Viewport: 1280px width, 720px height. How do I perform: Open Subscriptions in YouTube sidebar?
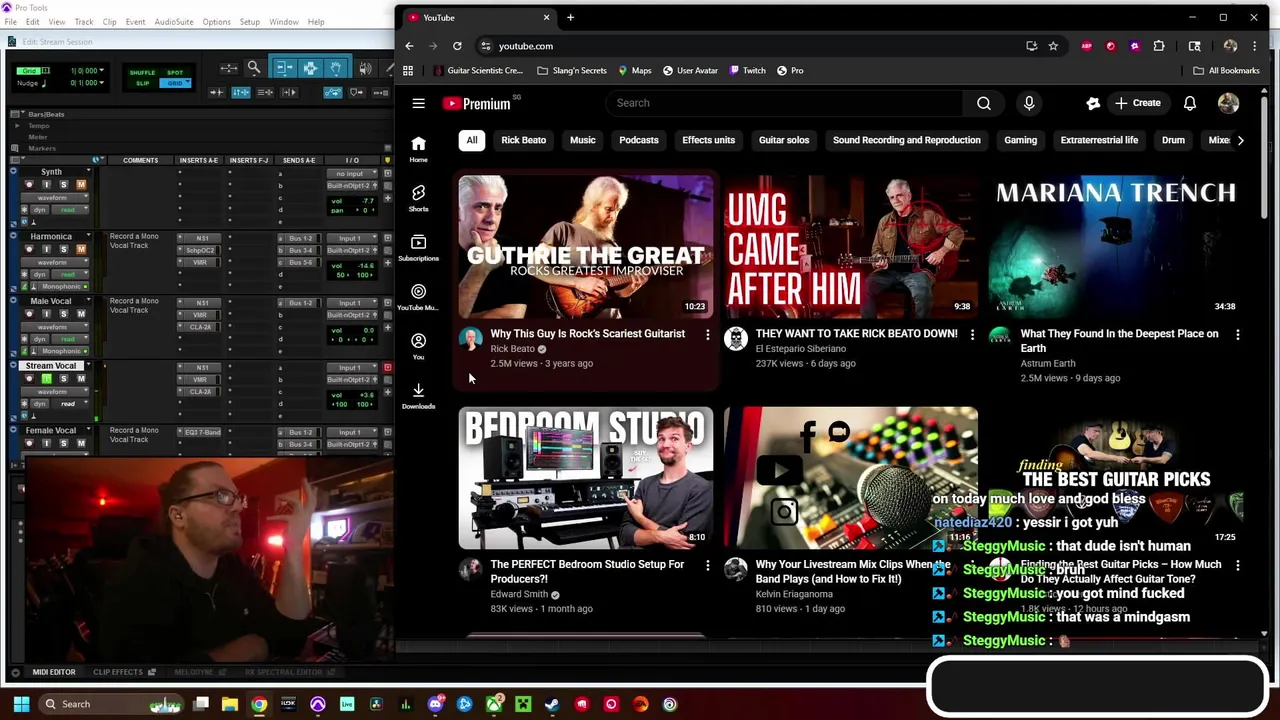[x=418, y=247]
